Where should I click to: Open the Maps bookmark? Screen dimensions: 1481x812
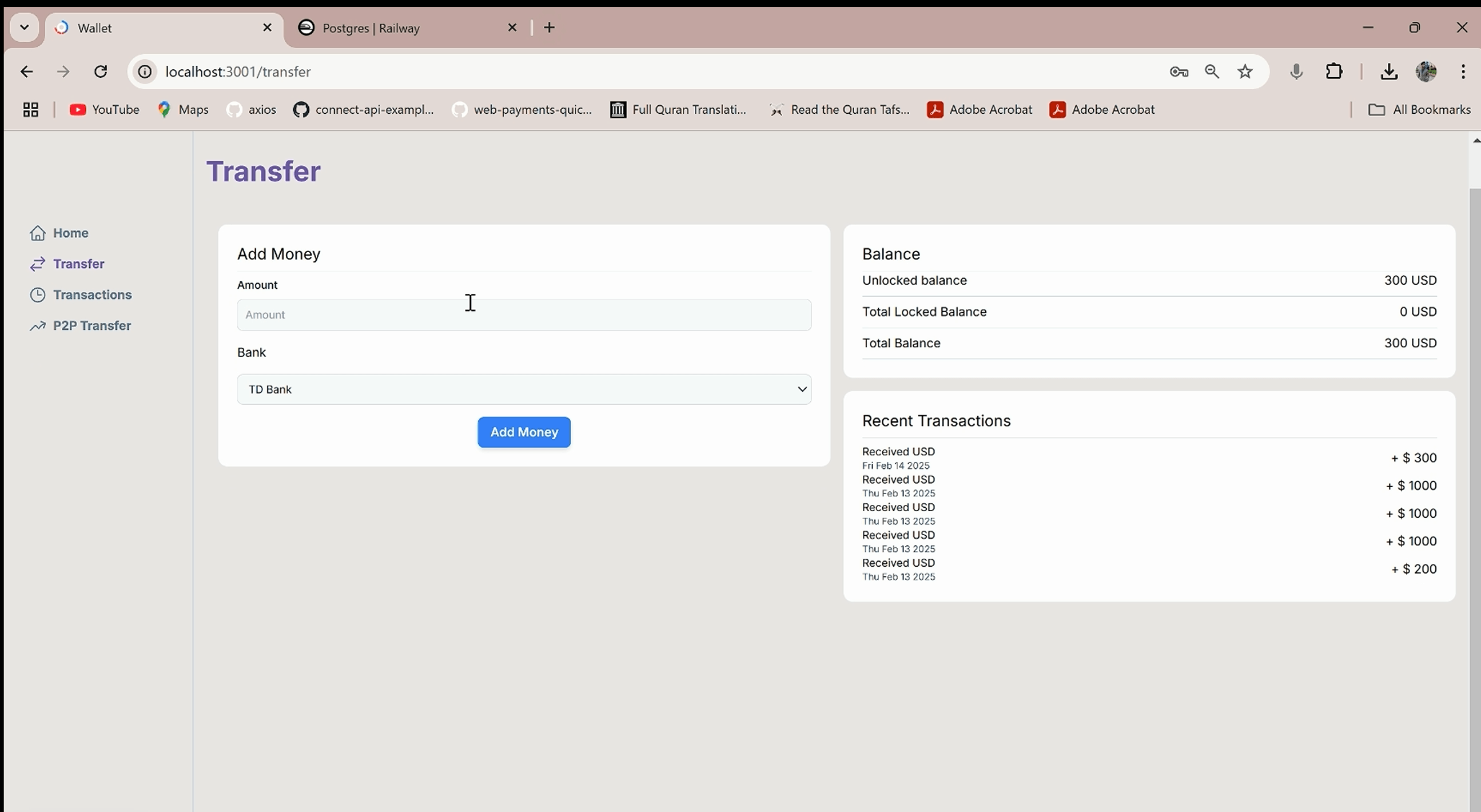182,109
